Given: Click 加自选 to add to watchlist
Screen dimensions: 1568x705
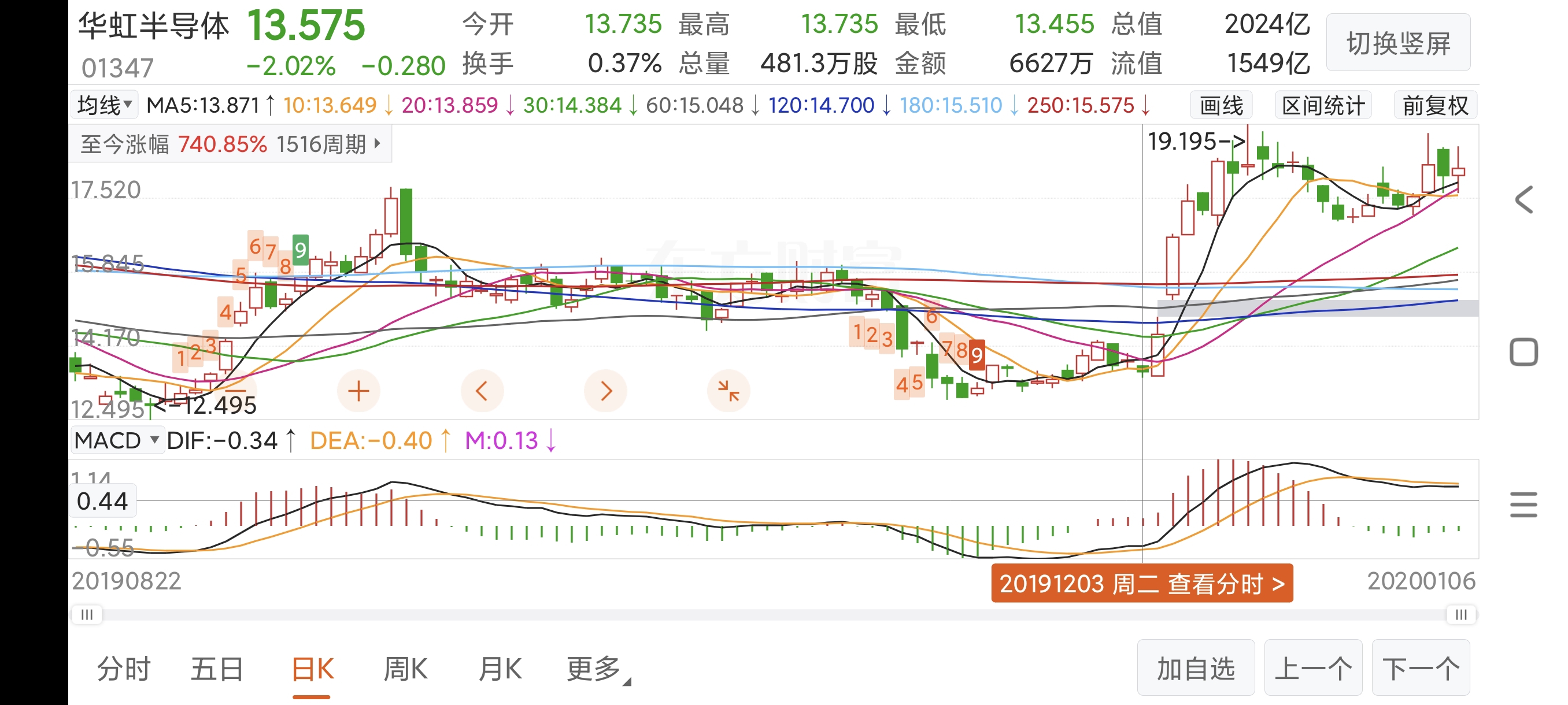Looking at the screenshot, I should click(1196, 669).
